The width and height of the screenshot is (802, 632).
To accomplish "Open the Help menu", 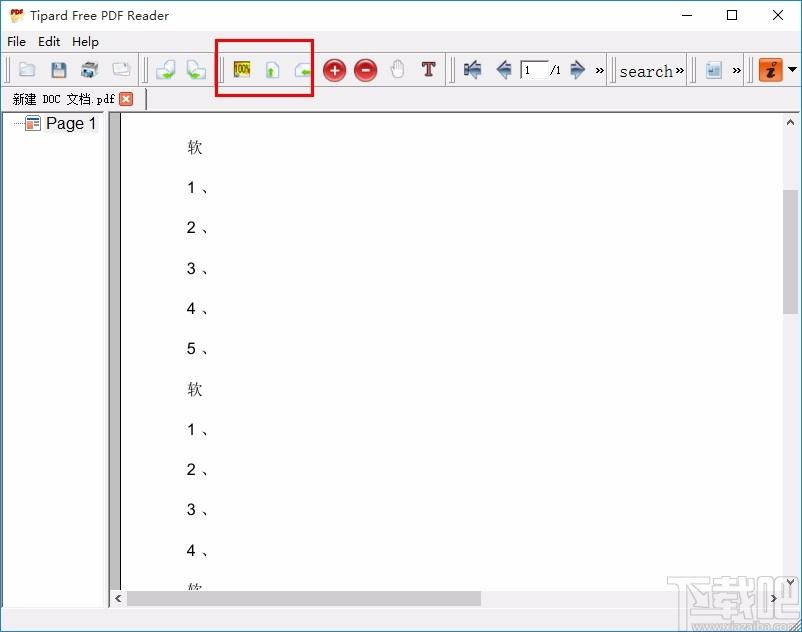I will pyautogui.click(x=85, y=41).
